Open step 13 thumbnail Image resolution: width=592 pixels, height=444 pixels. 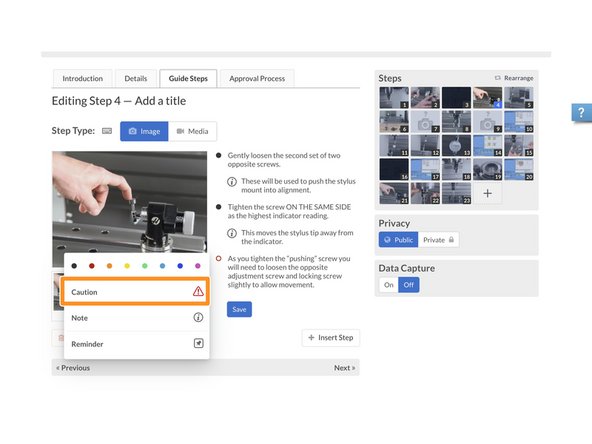(456, 146)
